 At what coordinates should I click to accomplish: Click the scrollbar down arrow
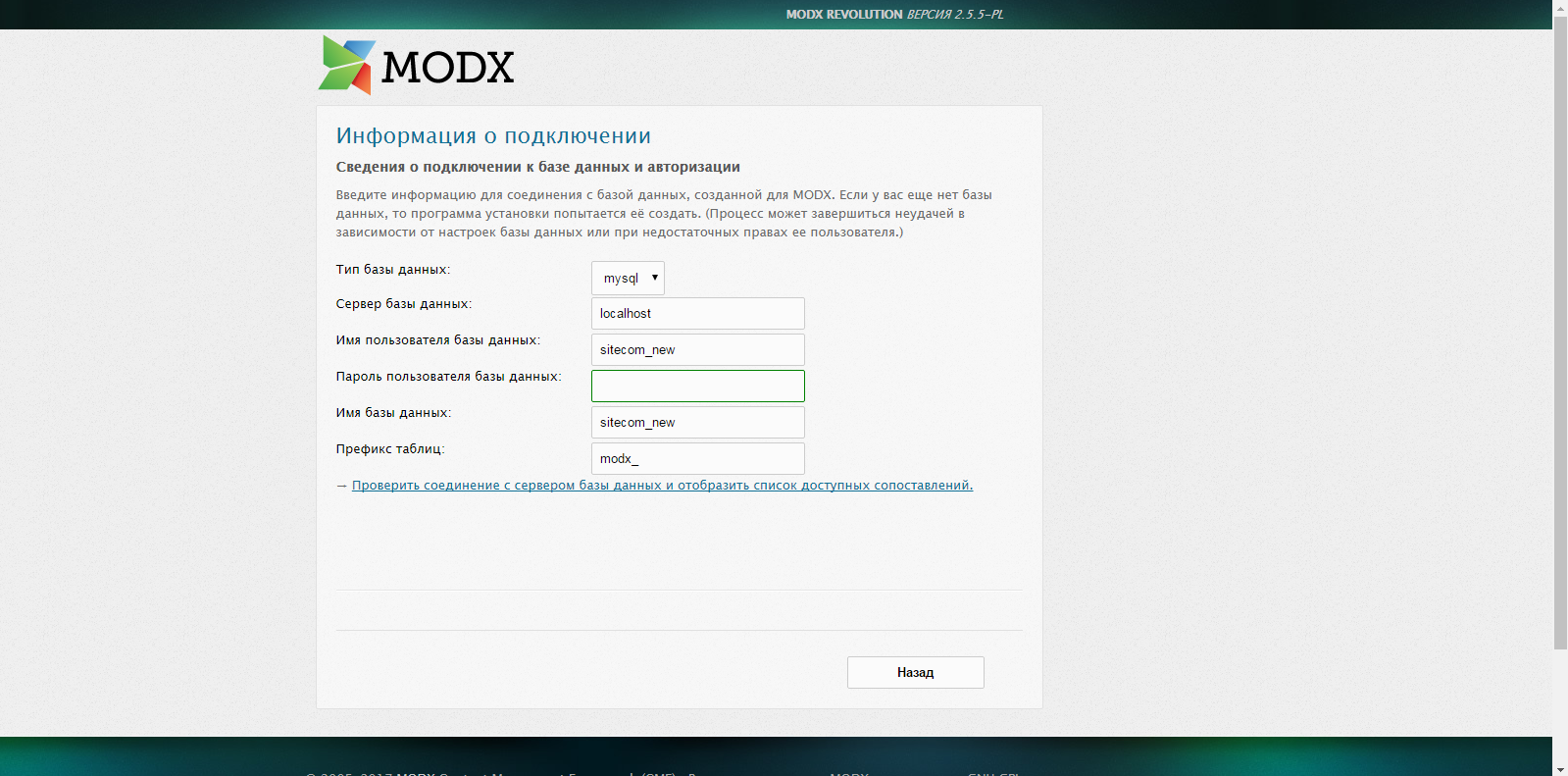click(x=1560, y=768)
